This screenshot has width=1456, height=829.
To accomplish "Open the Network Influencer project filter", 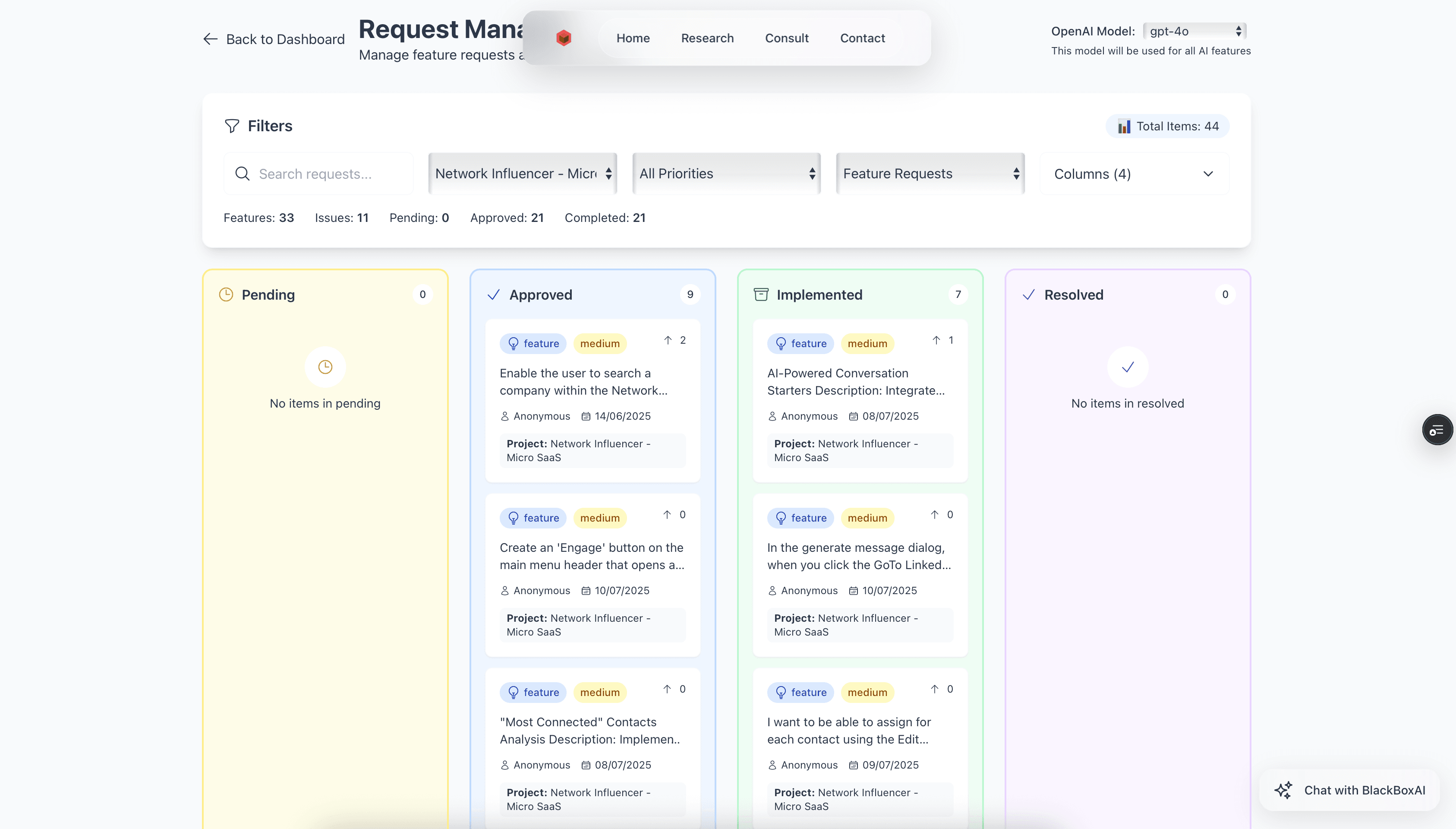I will (x=522, y=174).
